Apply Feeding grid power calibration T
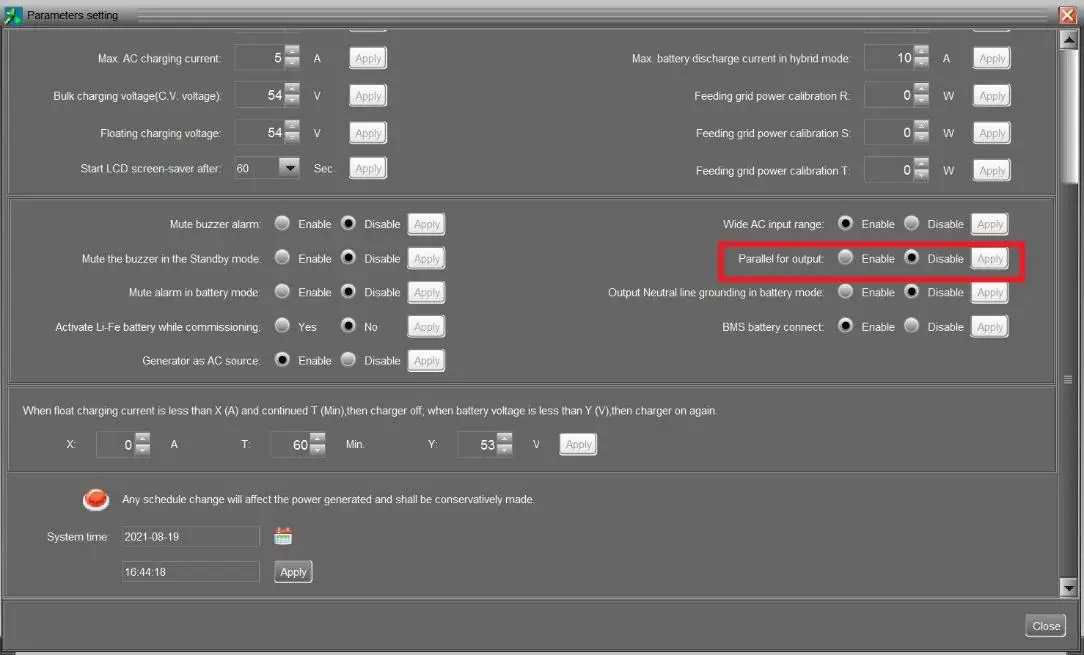 point(991,170)
